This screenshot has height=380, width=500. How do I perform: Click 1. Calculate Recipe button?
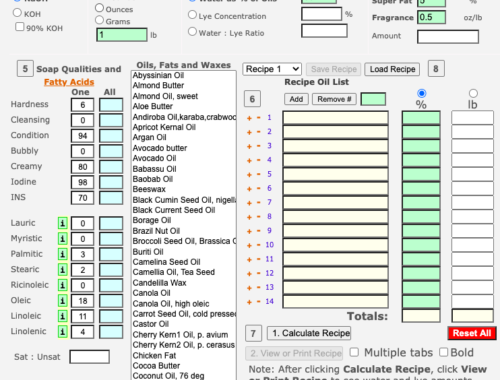[x=309, y=333]
